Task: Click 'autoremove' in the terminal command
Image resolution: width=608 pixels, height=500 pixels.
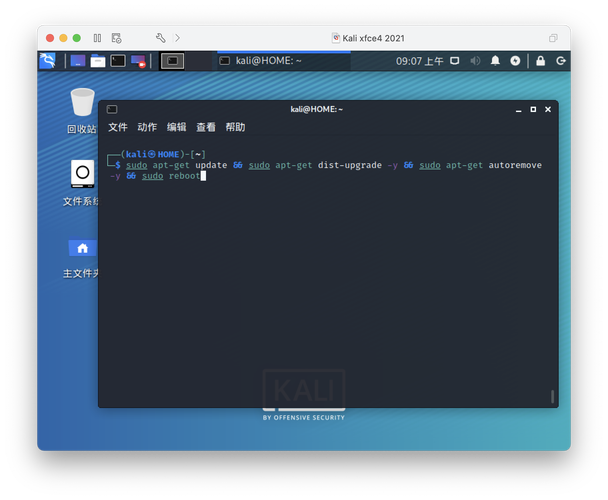Action: pyautogui.click(x=515, y=165)
